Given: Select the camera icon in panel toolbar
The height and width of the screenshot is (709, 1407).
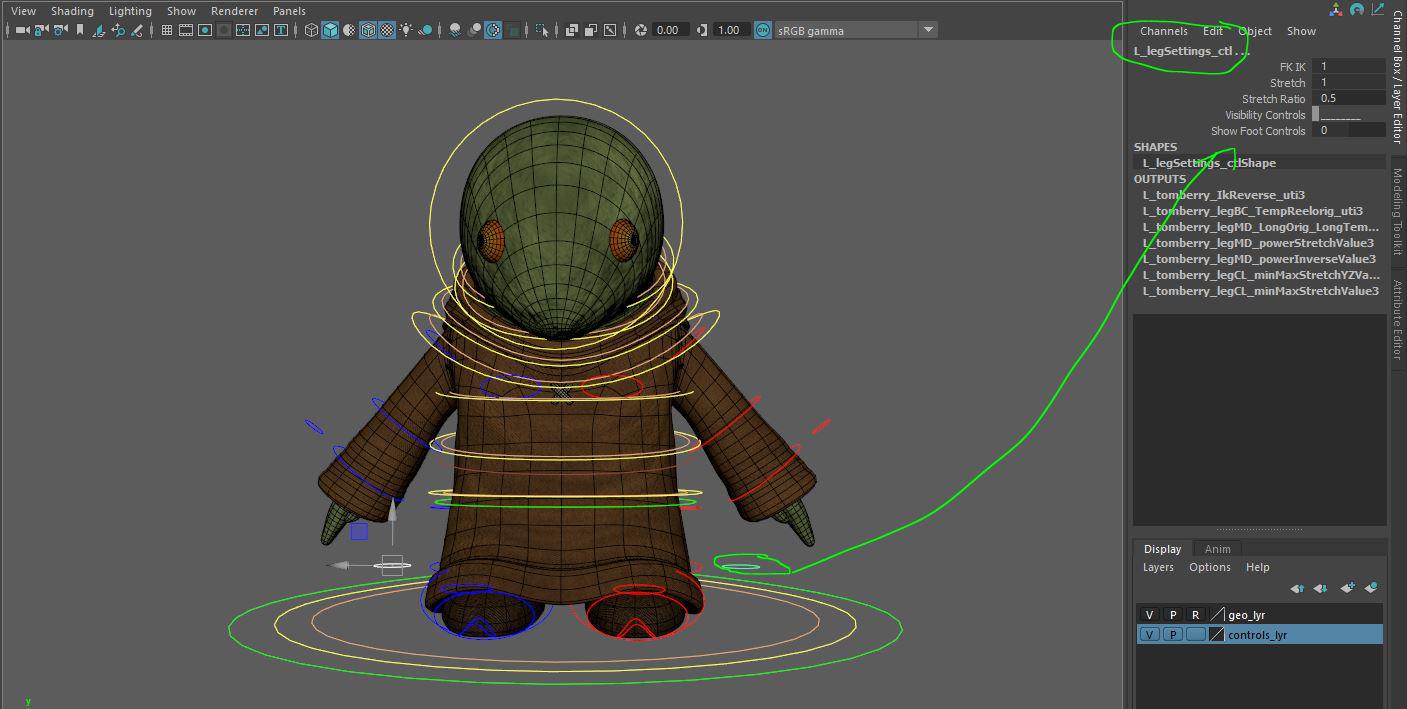Looking at the screenshot, I should click(22, 30).
